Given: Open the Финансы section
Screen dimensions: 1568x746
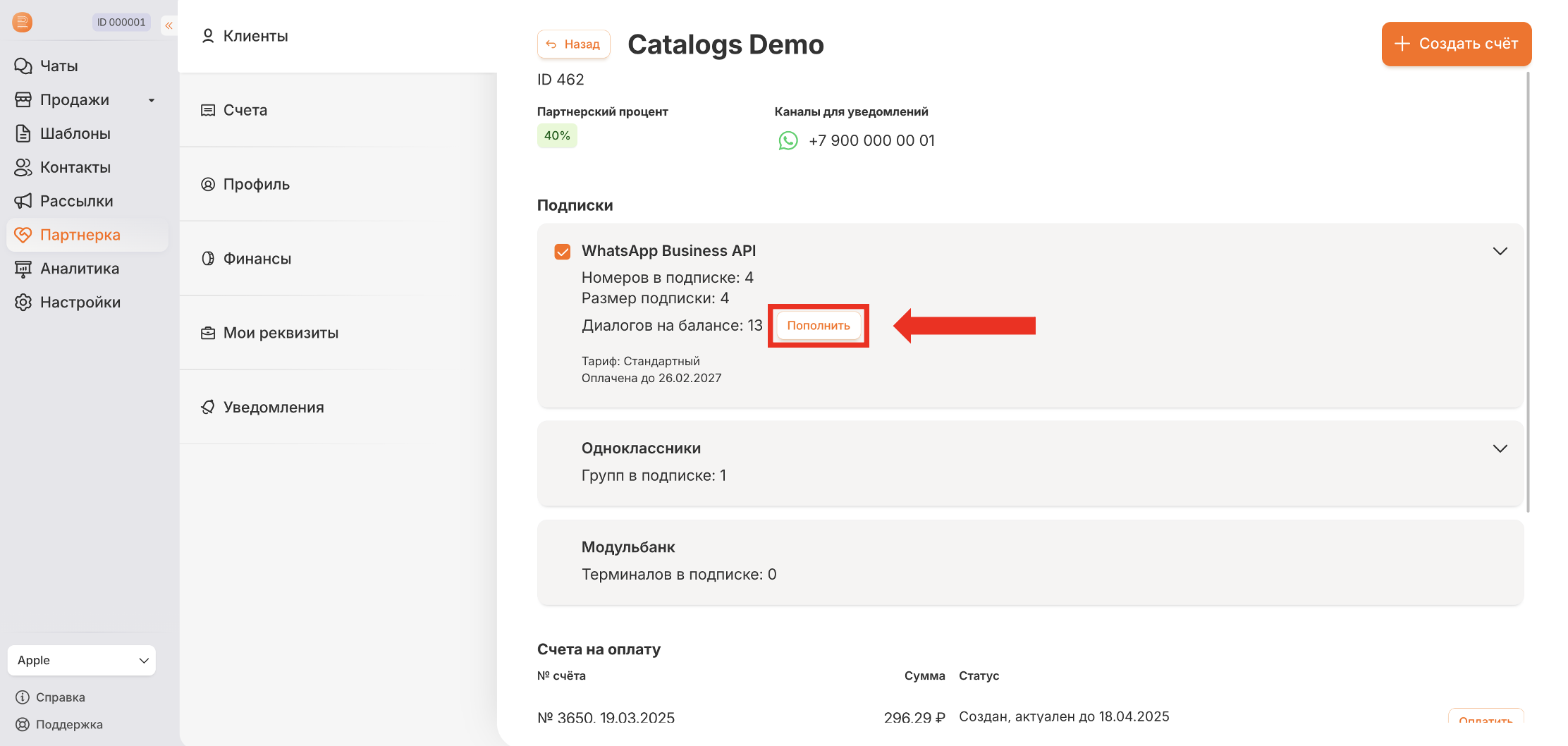Looking at the screenshot, I should click(x=257, y=259).
